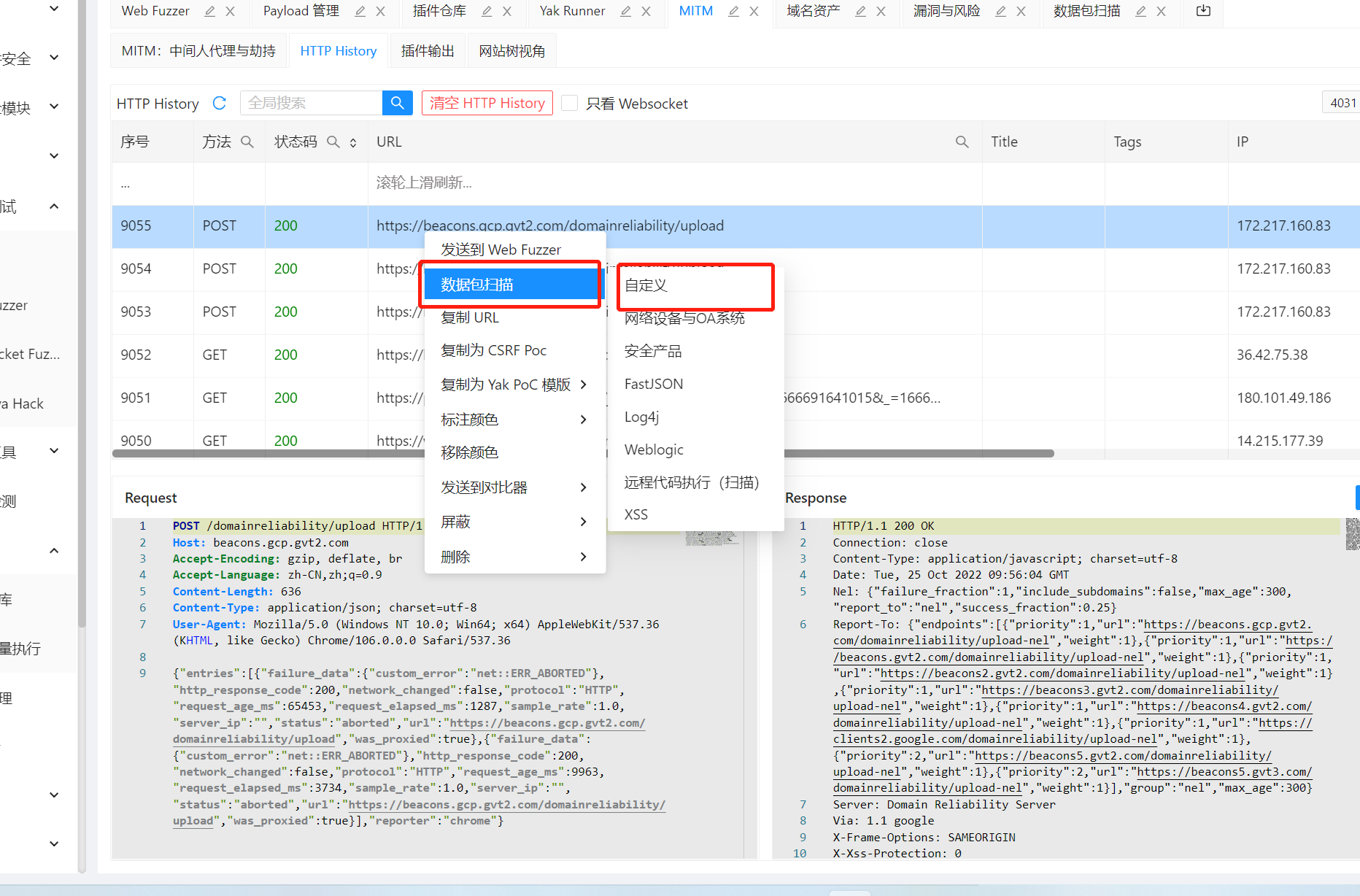Open a Hack item in sidebar
This screenshot has width=1360, height=896.
[22, 403]
